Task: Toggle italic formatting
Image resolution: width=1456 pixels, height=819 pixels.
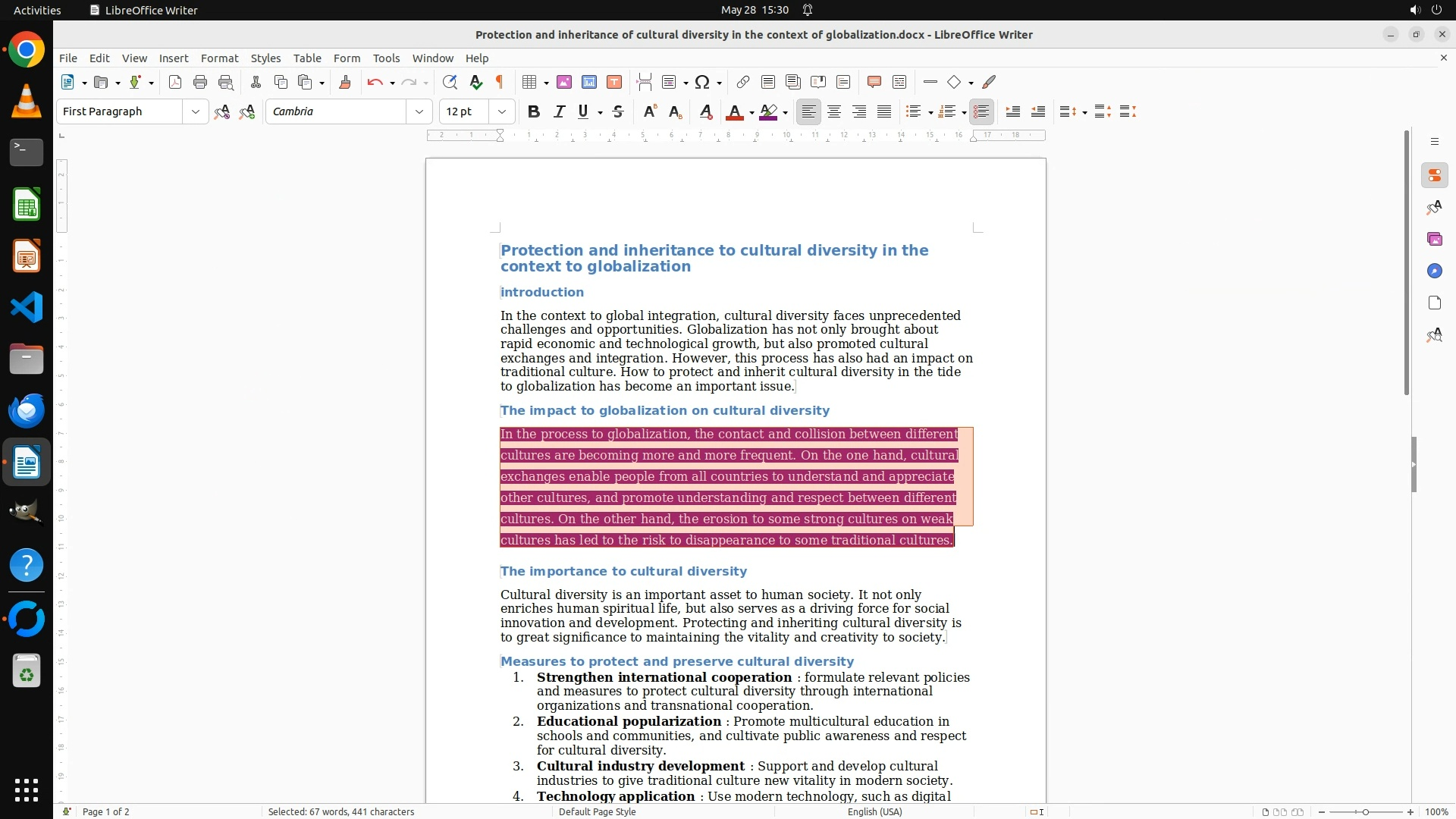Action: pos(559,111)
